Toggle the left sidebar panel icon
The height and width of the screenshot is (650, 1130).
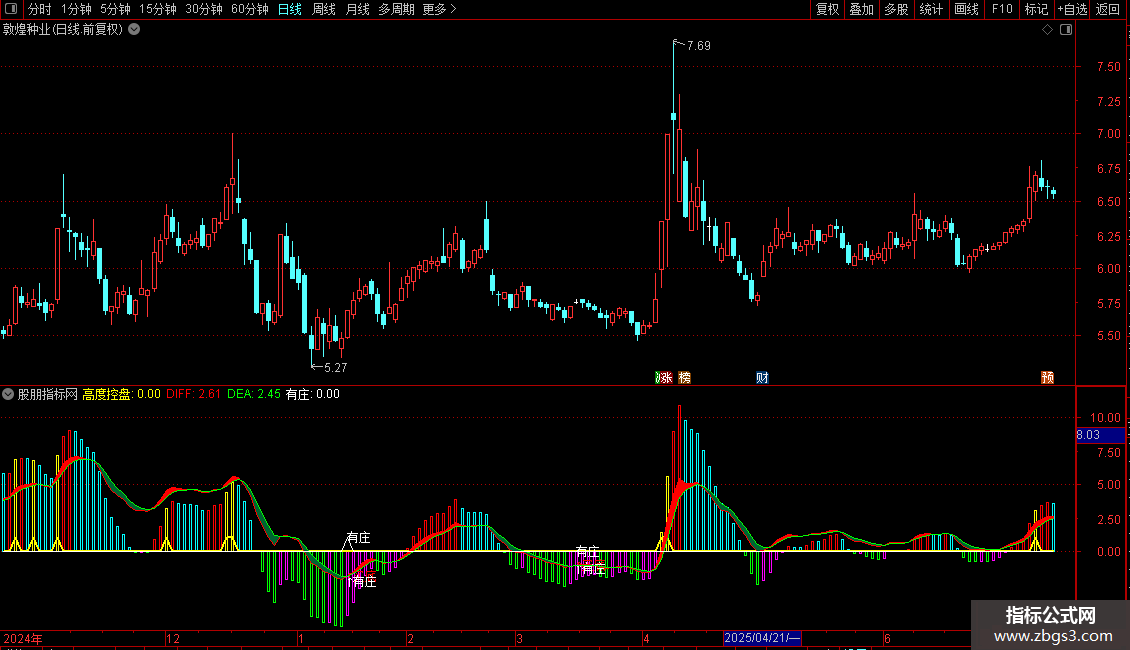click(11, 9)
